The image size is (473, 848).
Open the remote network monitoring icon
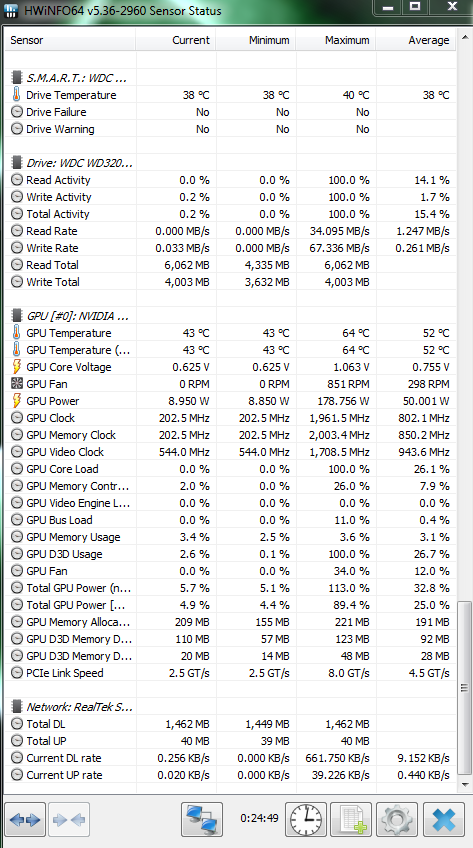coord(202,820)
